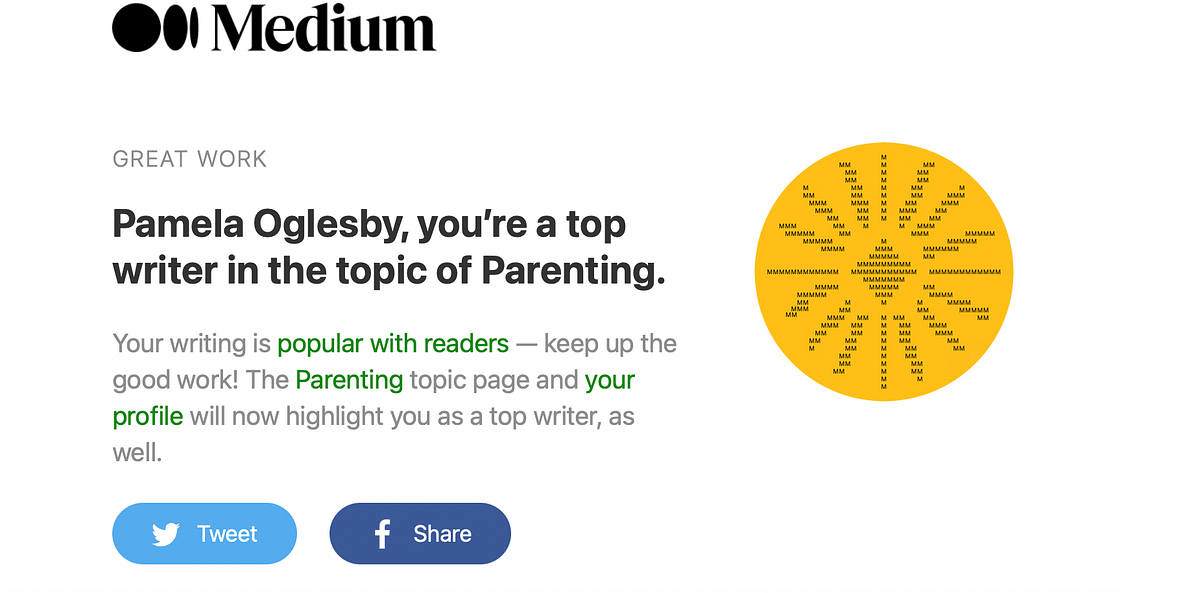Screen dimensions: 1200x593
Task: Click the M starburst center in the badge
Action: tap(884, 271)
